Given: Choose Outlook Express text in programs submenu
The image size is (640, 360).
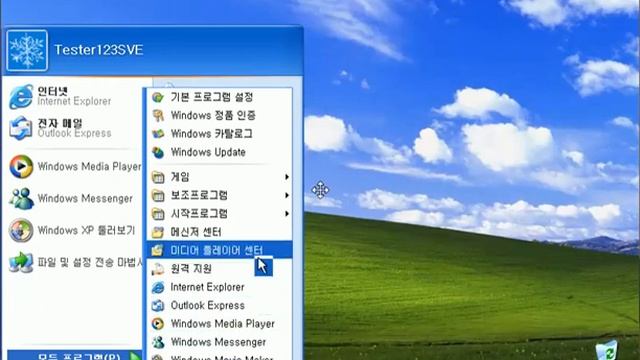Looking at the screenshot, I should 207,306.
